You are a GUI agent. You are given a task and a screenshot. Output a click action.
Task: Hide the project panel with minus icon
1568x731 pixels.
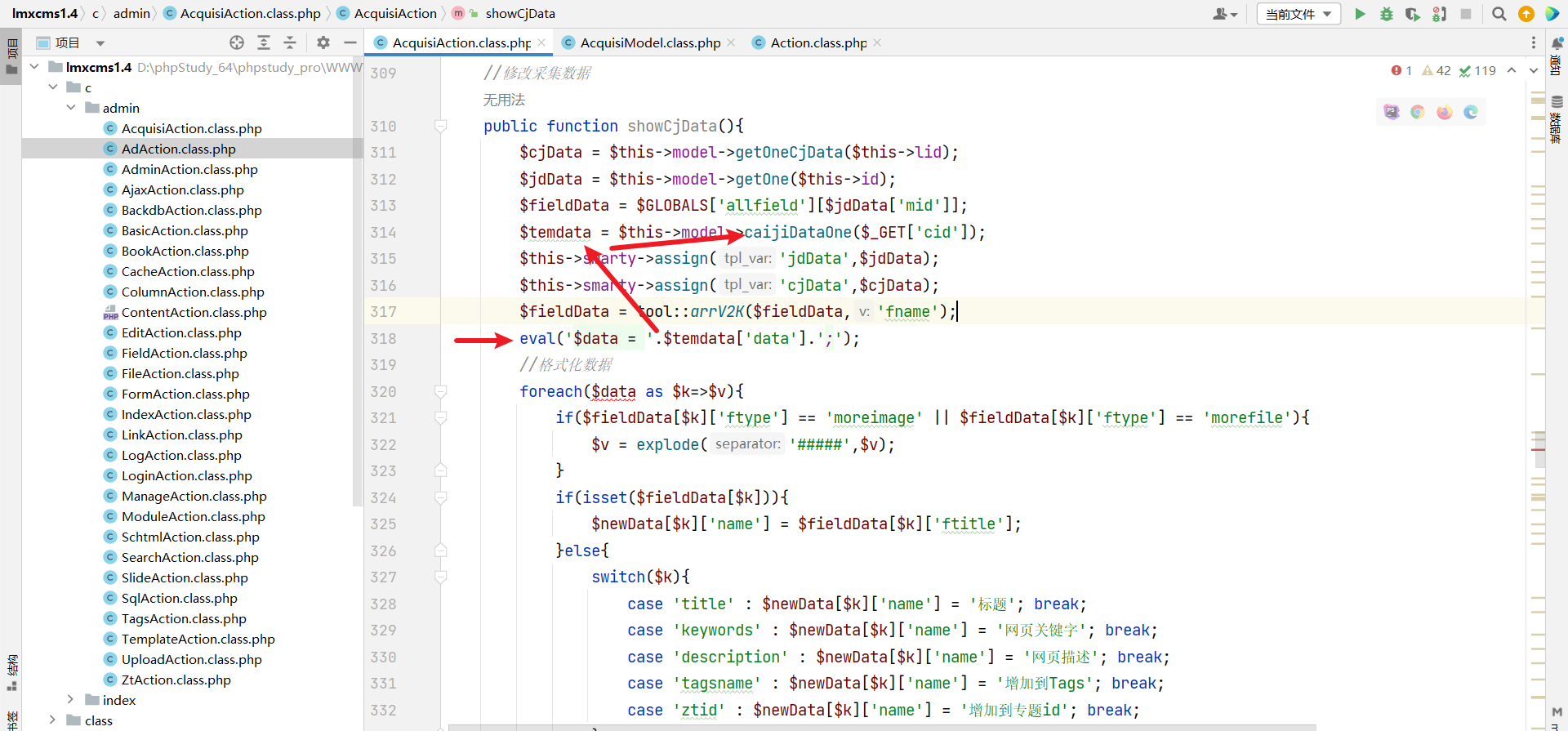pos(350,42)
